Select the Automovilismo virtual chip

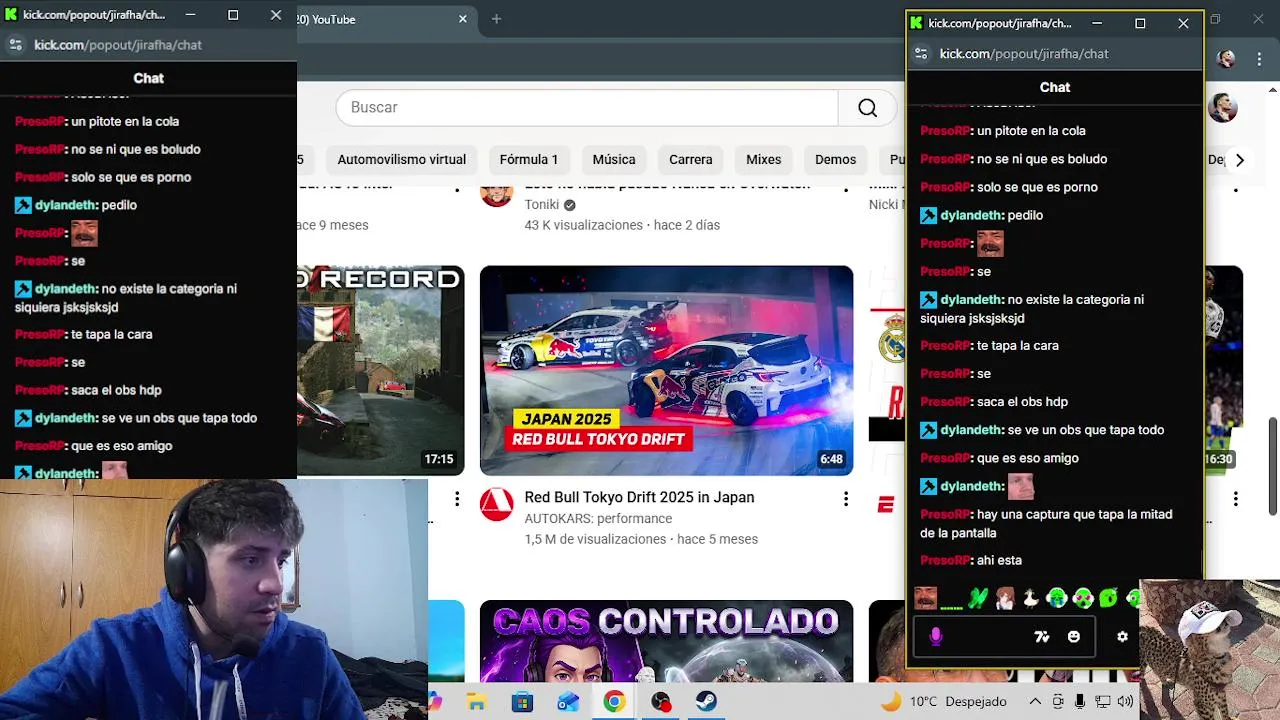[x=402, y=160]
